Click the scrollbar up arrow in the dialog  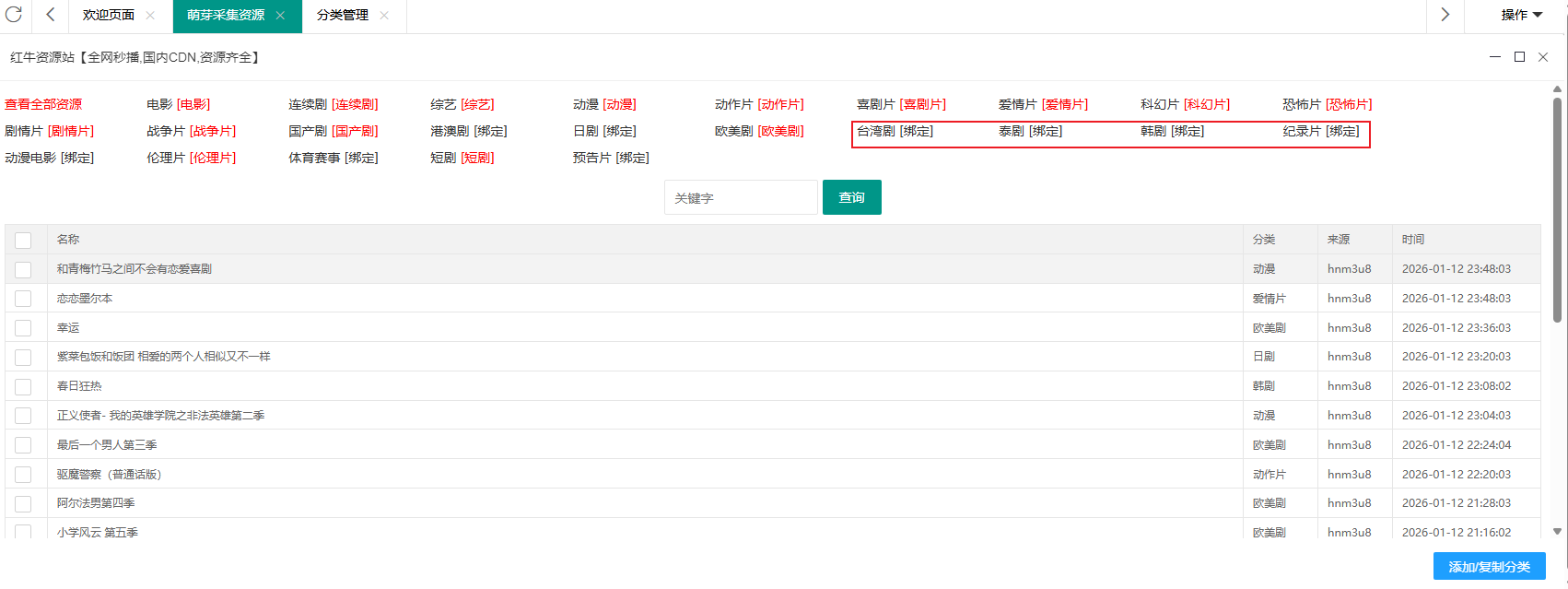click(x=1557, y=89)
